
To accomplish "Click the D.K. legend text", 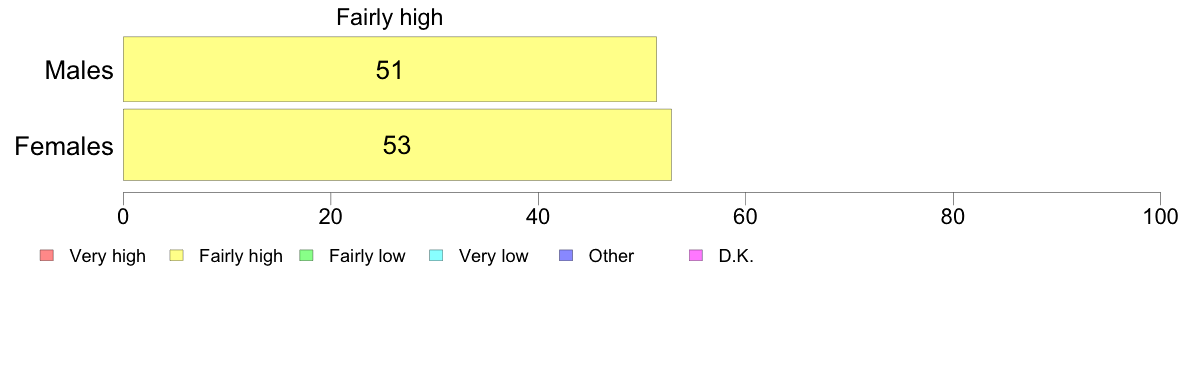I will tap(736, 256).
